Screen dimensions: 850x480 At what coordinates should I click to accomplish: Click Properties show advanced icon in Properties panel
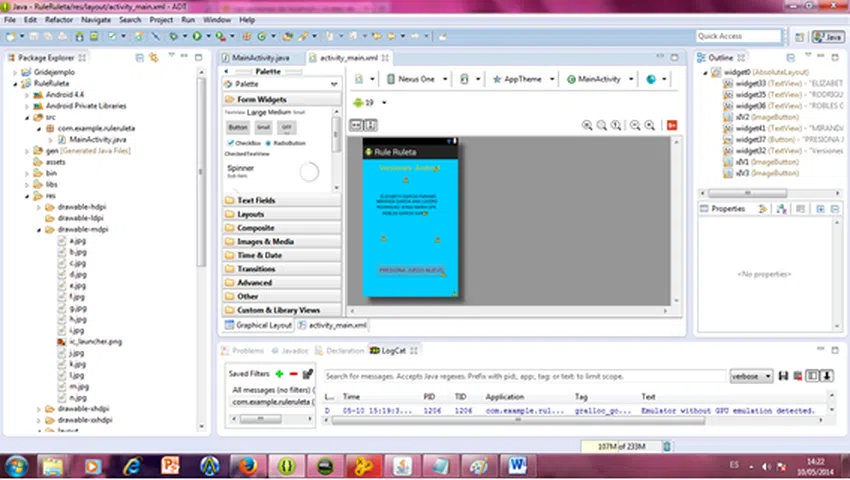(x=781, y=209)
